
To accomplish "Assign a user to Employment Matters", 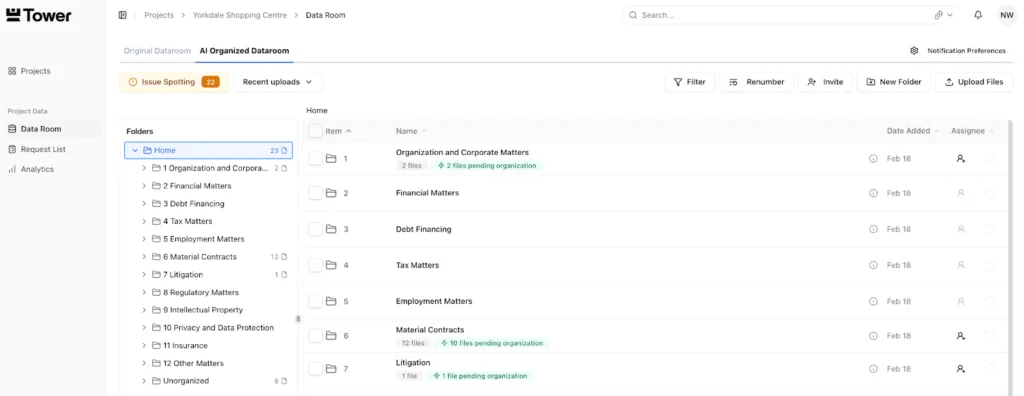I will coord(961,301).
